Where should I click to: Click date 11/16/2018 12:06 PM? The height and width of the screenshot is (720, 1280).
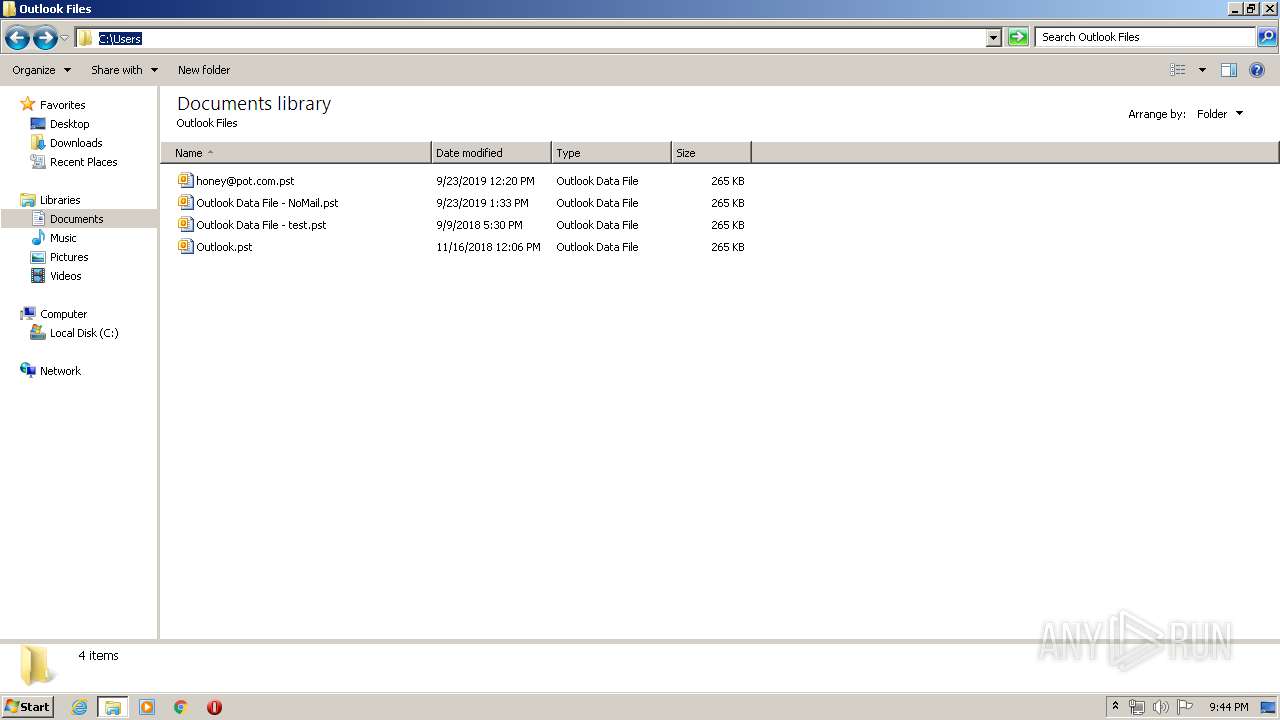click(x=488, y=247)
